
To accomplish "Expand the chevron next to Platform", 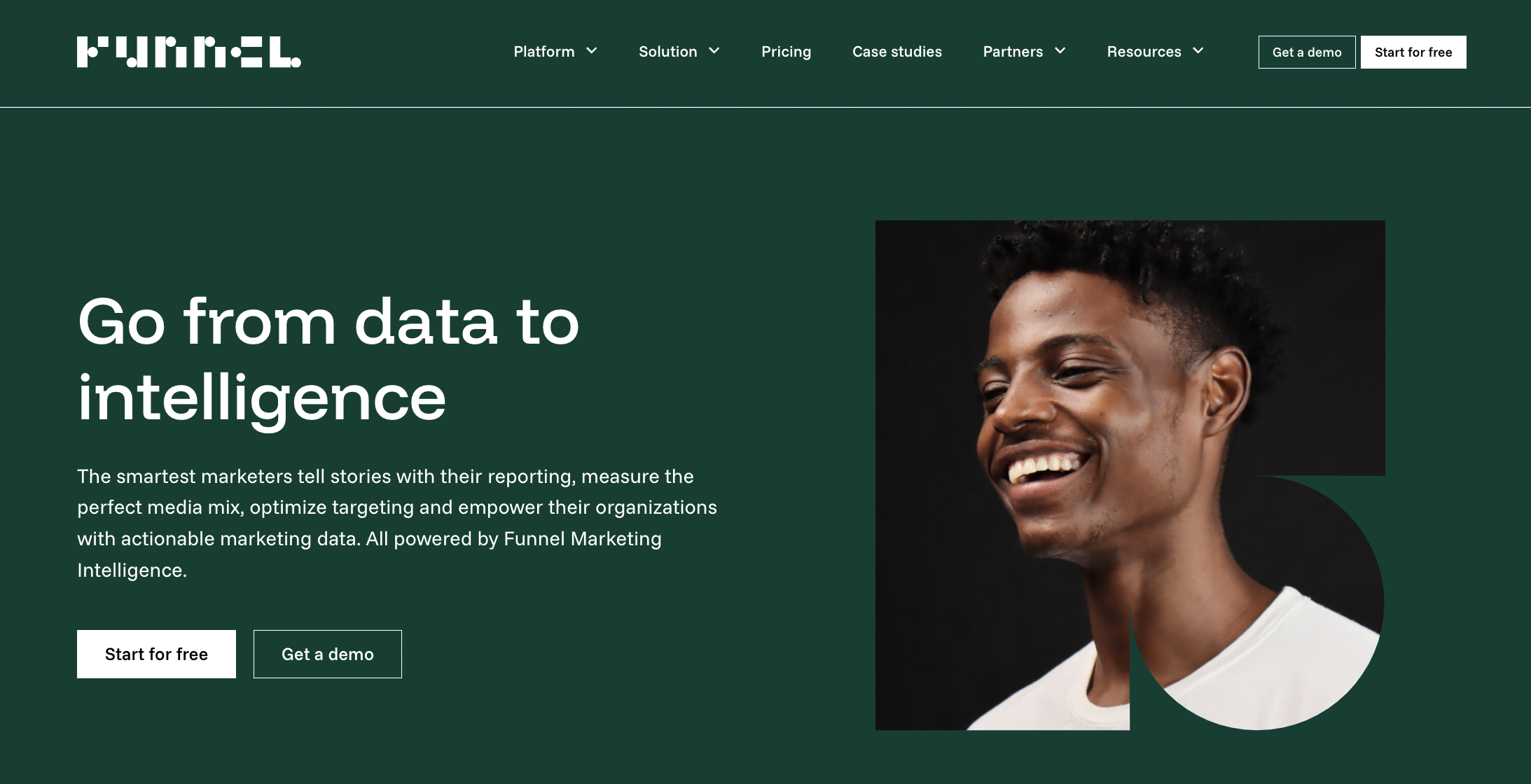I will 592,51.
